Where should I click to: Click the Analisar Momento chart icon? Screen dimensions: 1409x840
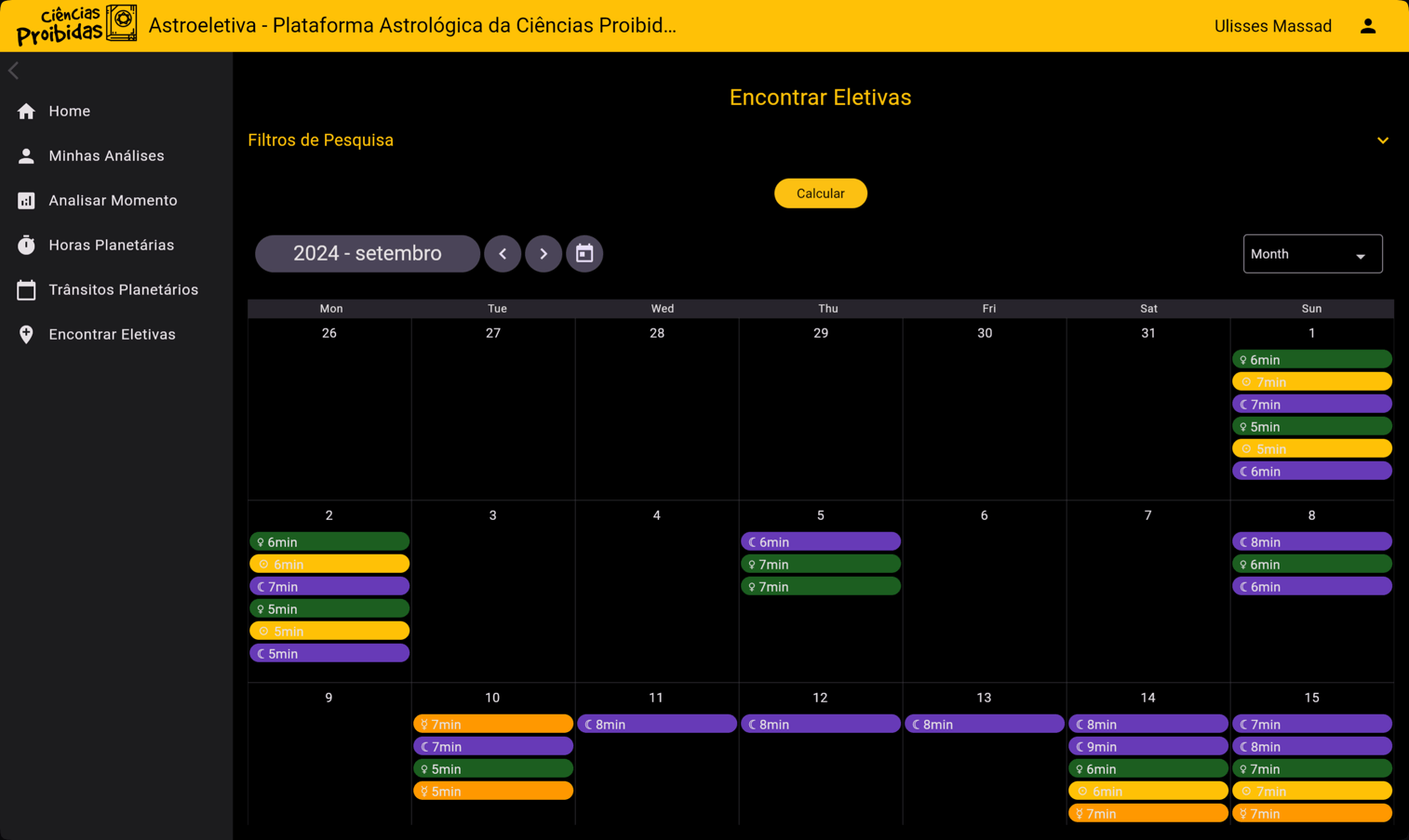click(26, 201)
